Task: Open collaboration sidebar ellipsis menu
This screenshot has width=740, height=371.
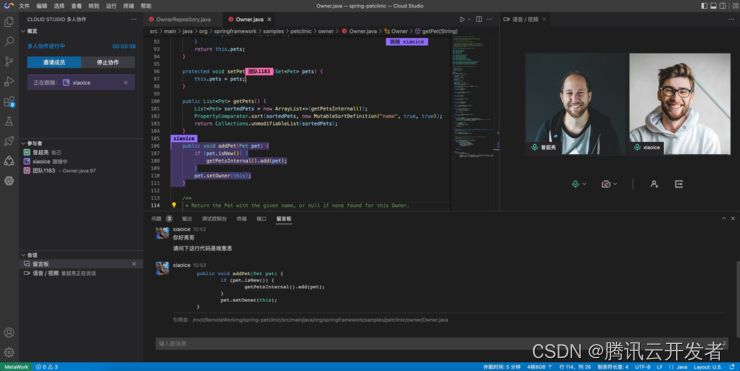Action: pyautogui.click(x=134, y=19)
